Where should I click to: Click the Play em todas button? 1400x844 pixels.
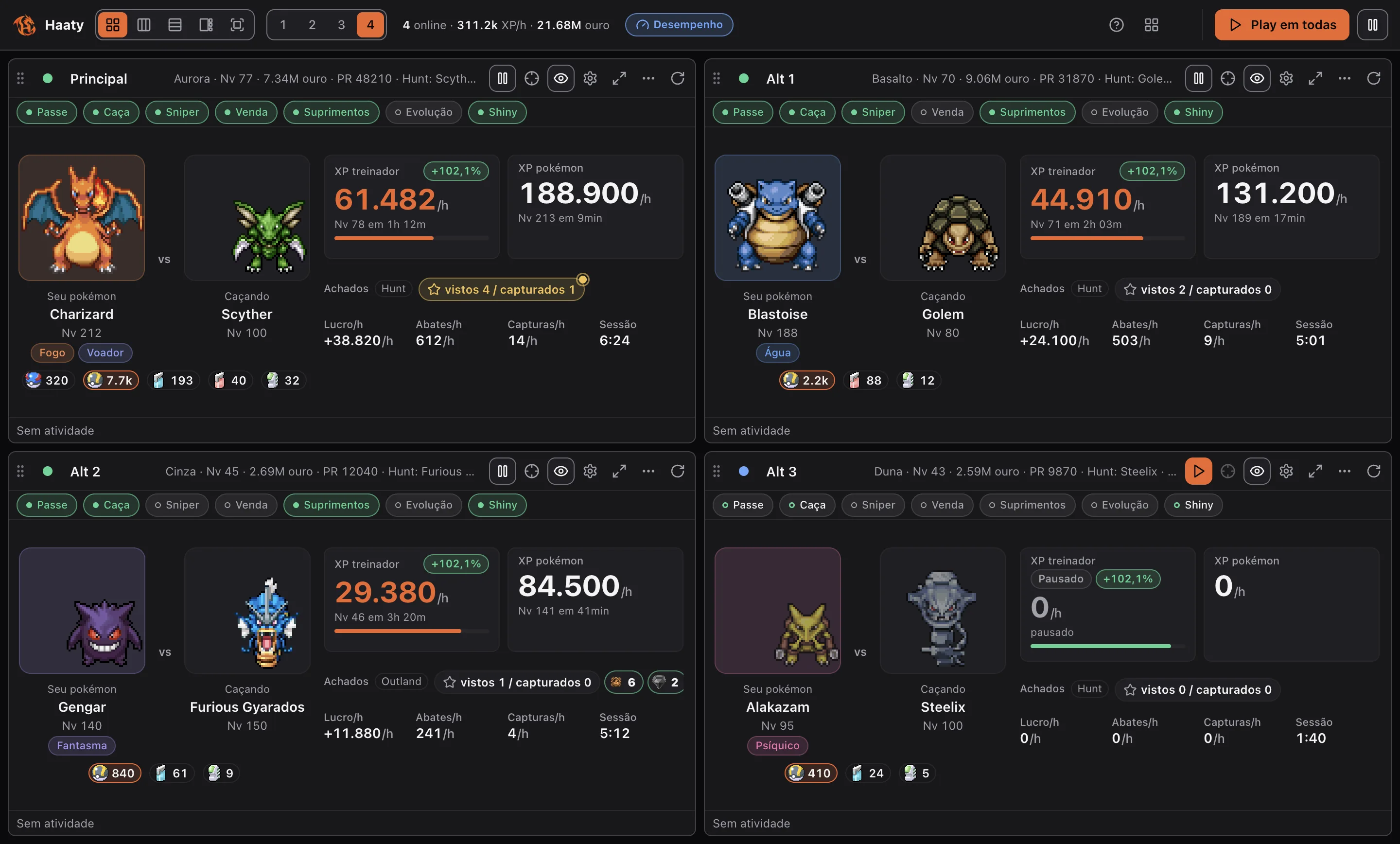(1281, 25)
